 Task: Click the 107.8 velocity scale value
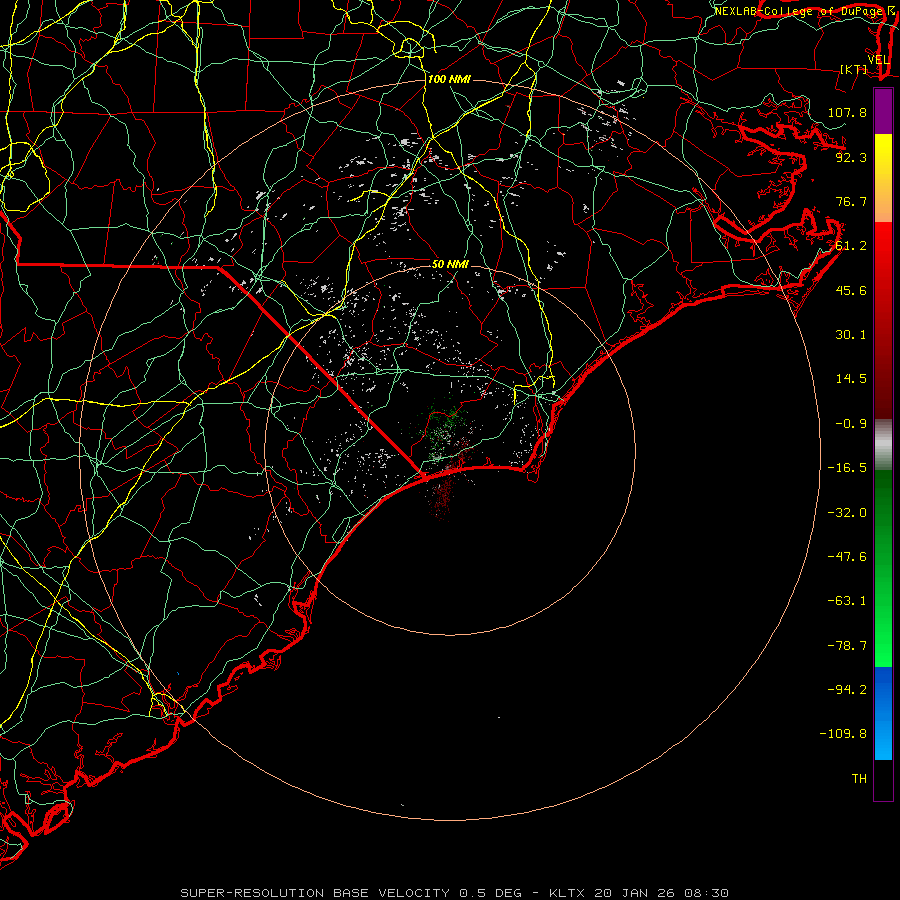click(x=847, y=112)
